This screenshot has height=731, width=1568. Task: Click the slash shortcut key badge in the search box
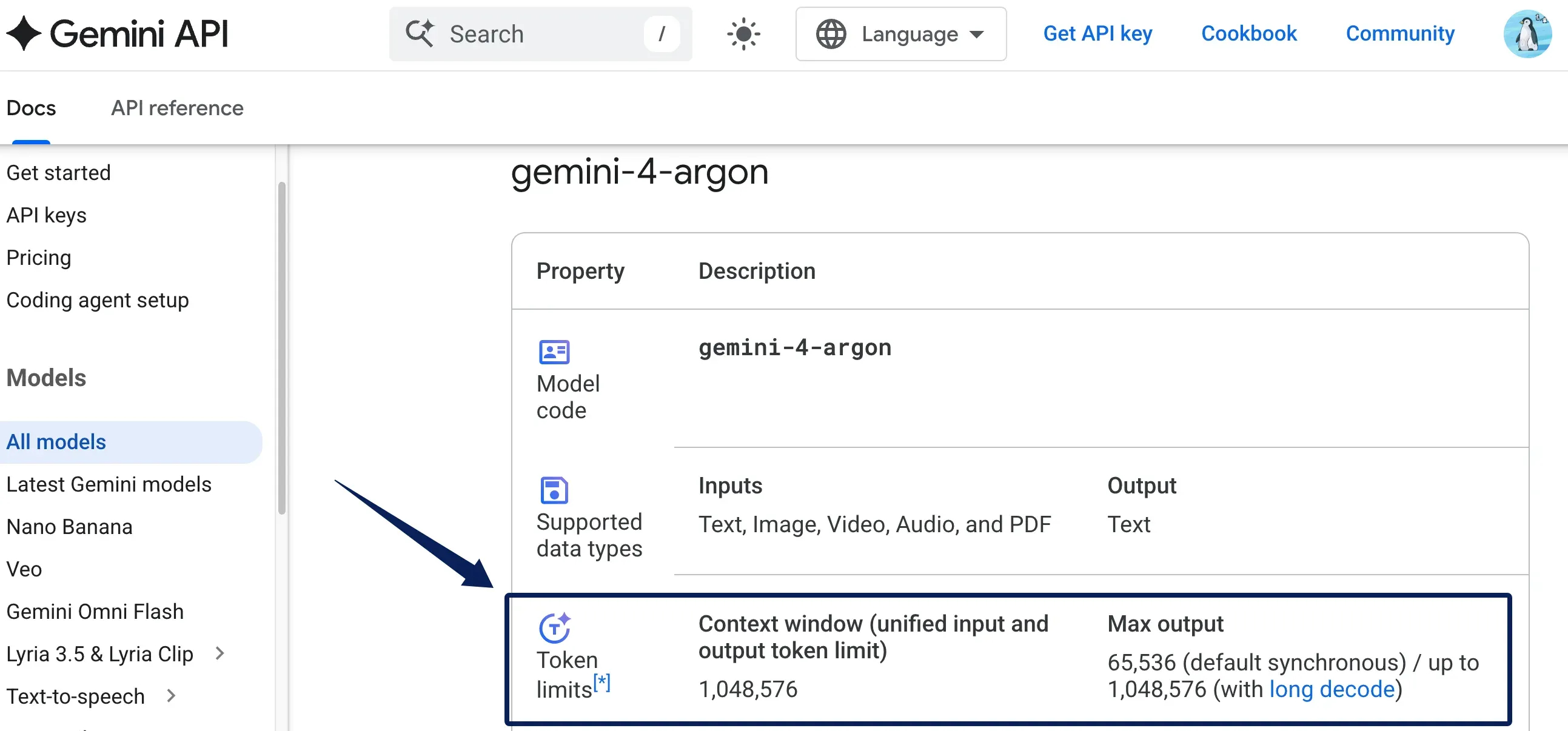(662, 34)
